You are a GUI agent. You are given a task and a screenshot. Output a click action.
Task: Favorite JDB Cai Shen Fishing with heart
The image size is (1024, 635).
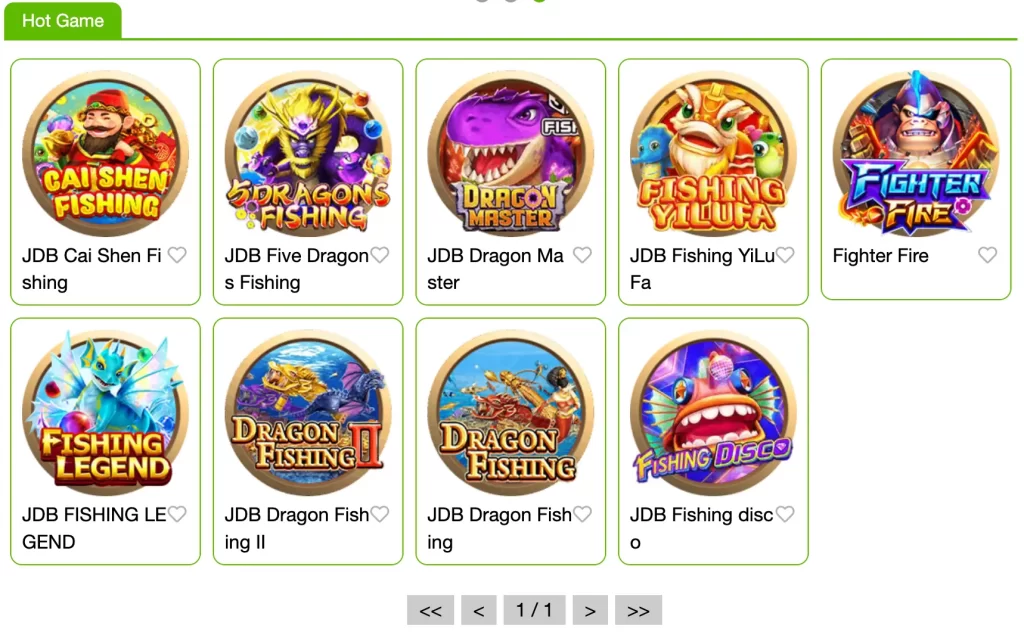[177, 255]
